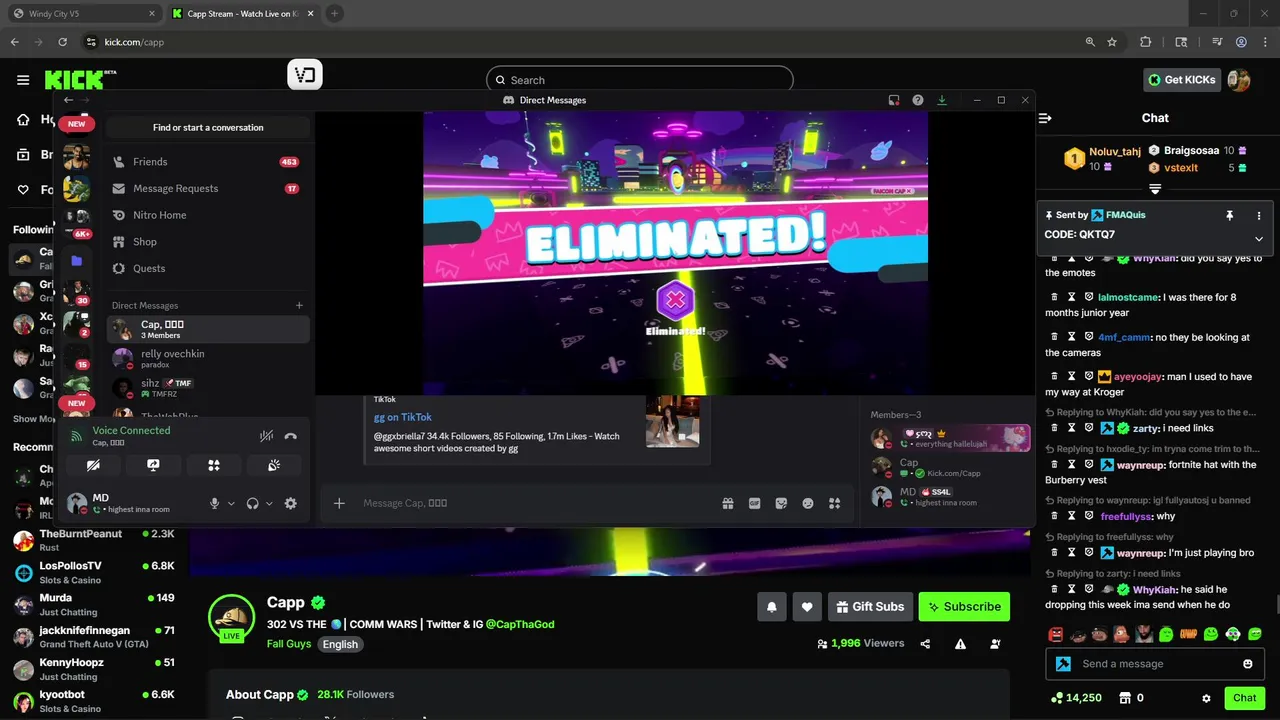The image size is (1280, 720).
Task: Open the Discord Shop page
Action: (x=208, y=241)
